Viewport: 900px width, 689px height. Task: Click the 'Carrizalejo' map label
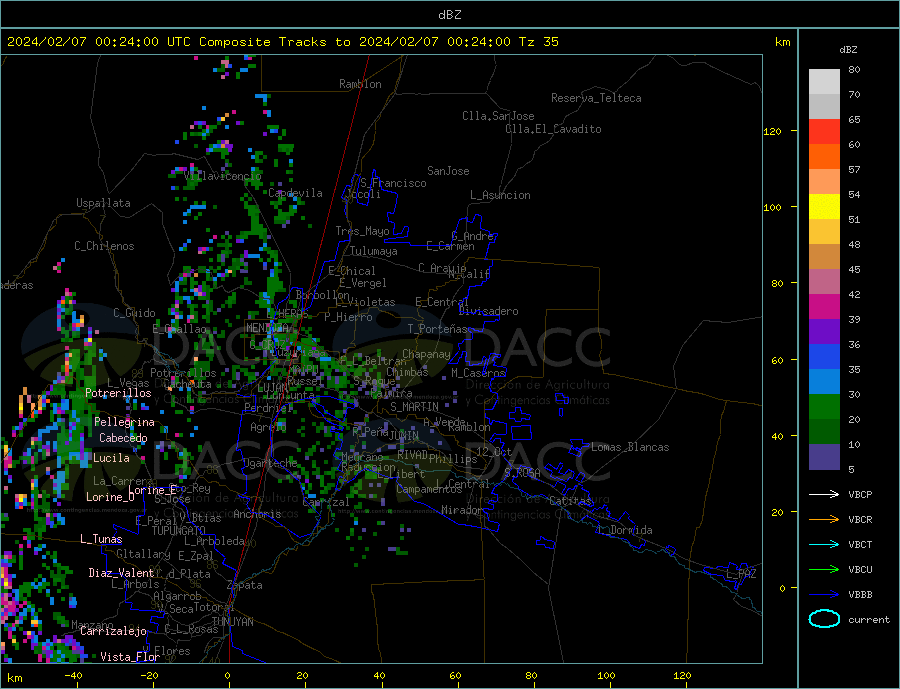click(x=113, y=631)
